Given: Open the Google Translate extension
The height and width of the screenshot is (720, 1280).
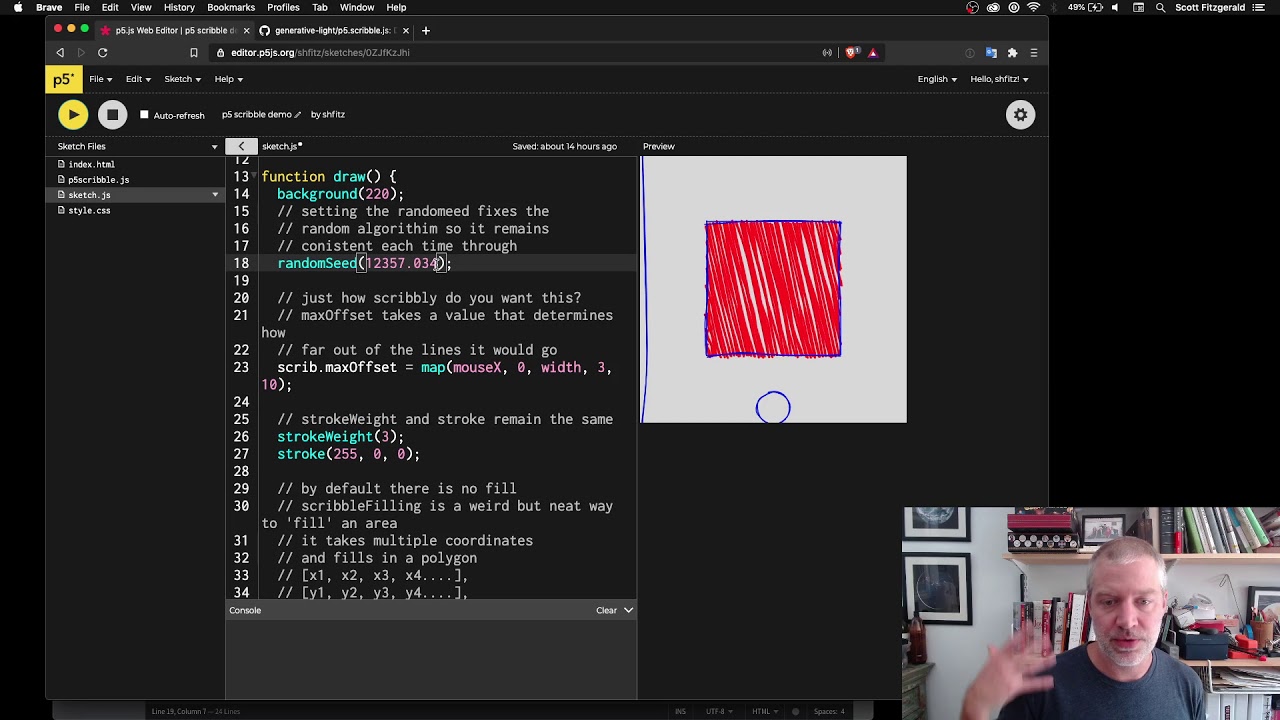Looking at the screenshot, I should click(x=991, y=53).
